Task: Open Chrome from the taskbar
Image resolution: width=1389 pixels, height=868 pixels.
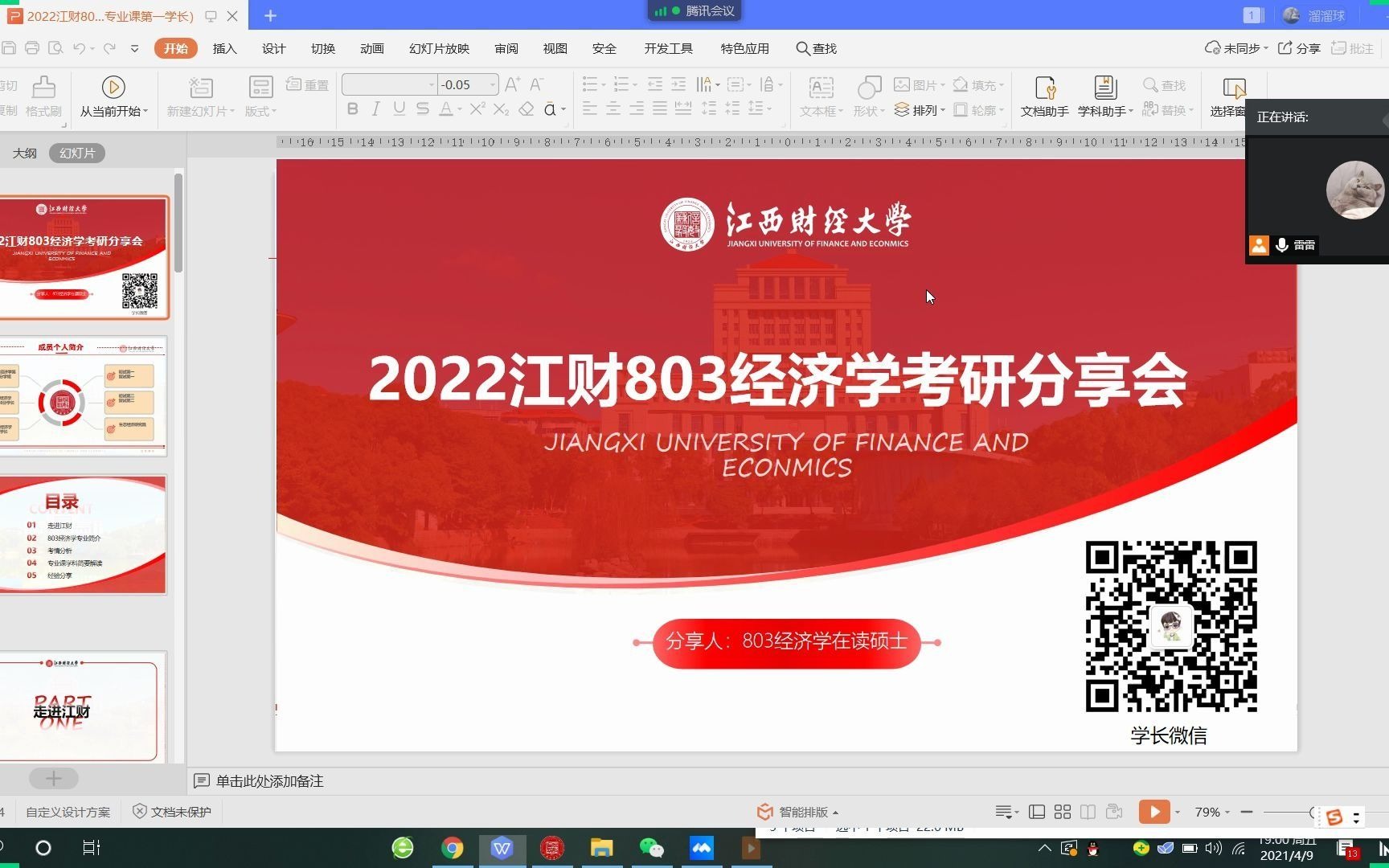Action: [453, 848]
